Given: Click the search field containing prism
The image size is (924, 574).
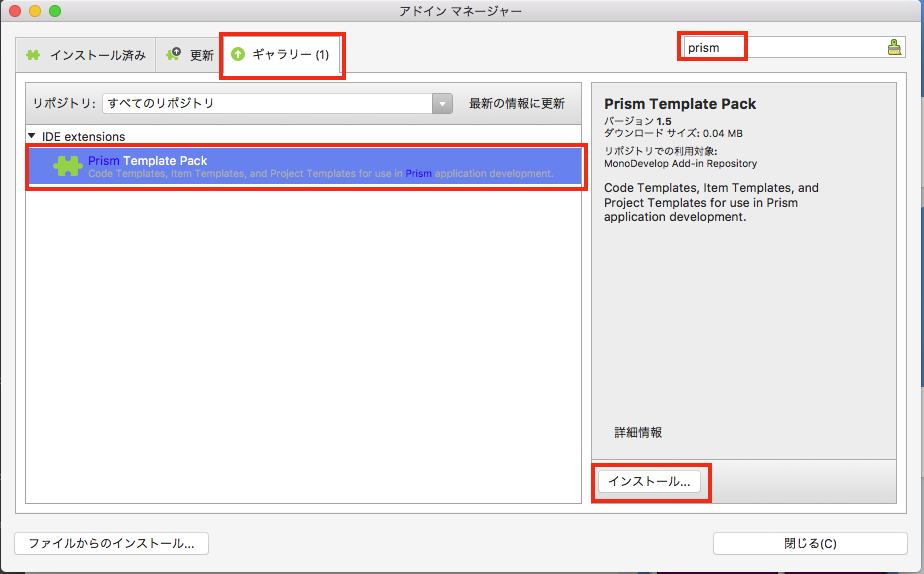Looking at the screenshot, I should click(x=793, y=47).
